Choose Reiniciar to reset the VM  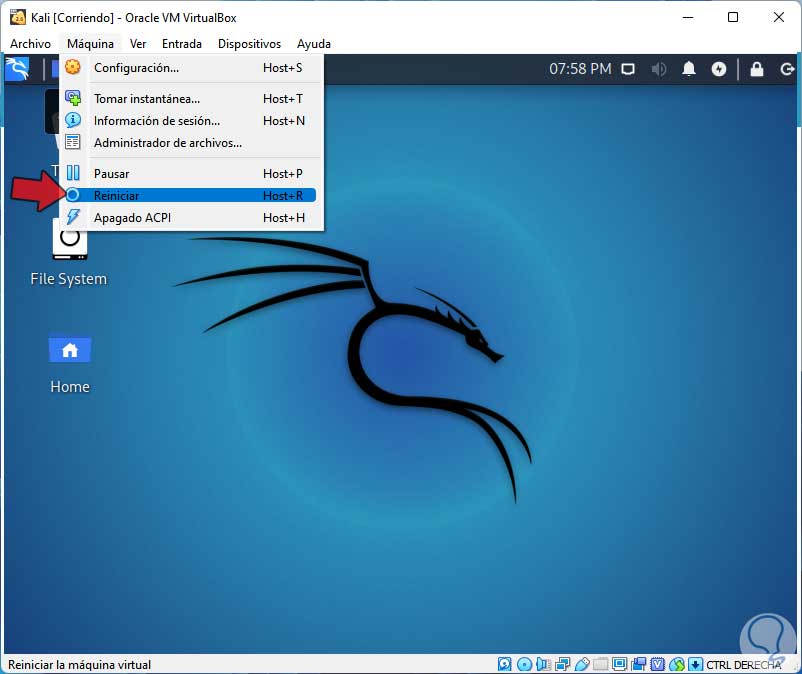[191, 195]
